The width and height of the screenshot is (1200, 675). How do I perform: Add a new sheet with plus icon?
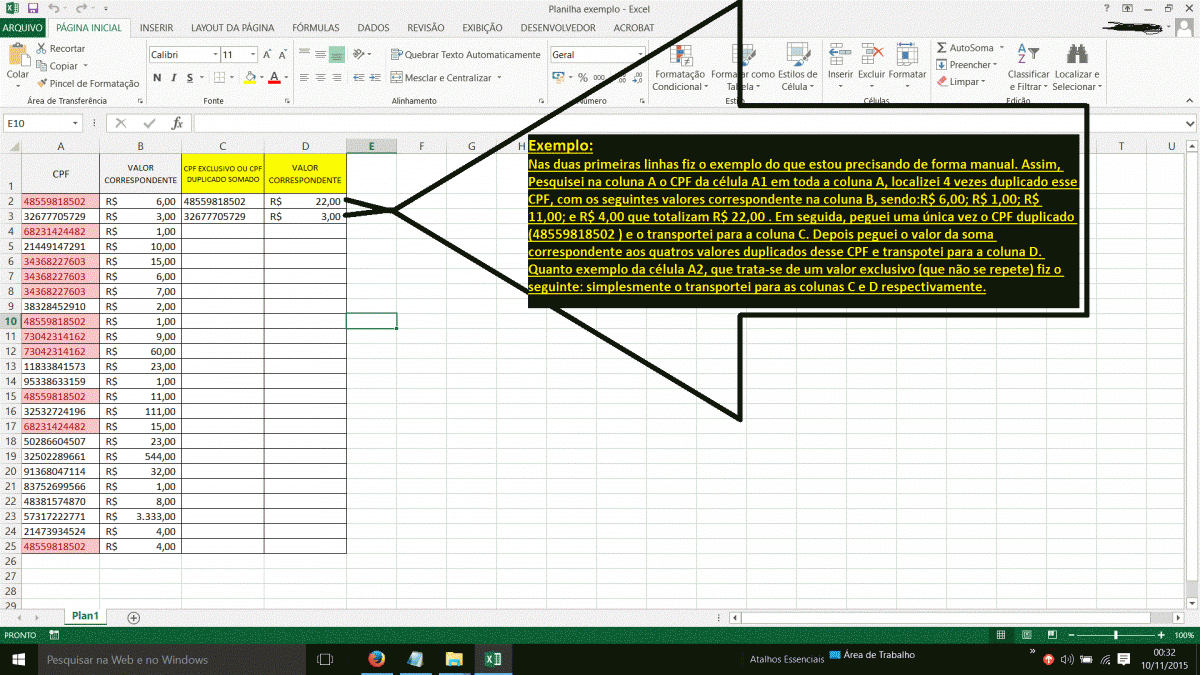[x=134, y=617]
